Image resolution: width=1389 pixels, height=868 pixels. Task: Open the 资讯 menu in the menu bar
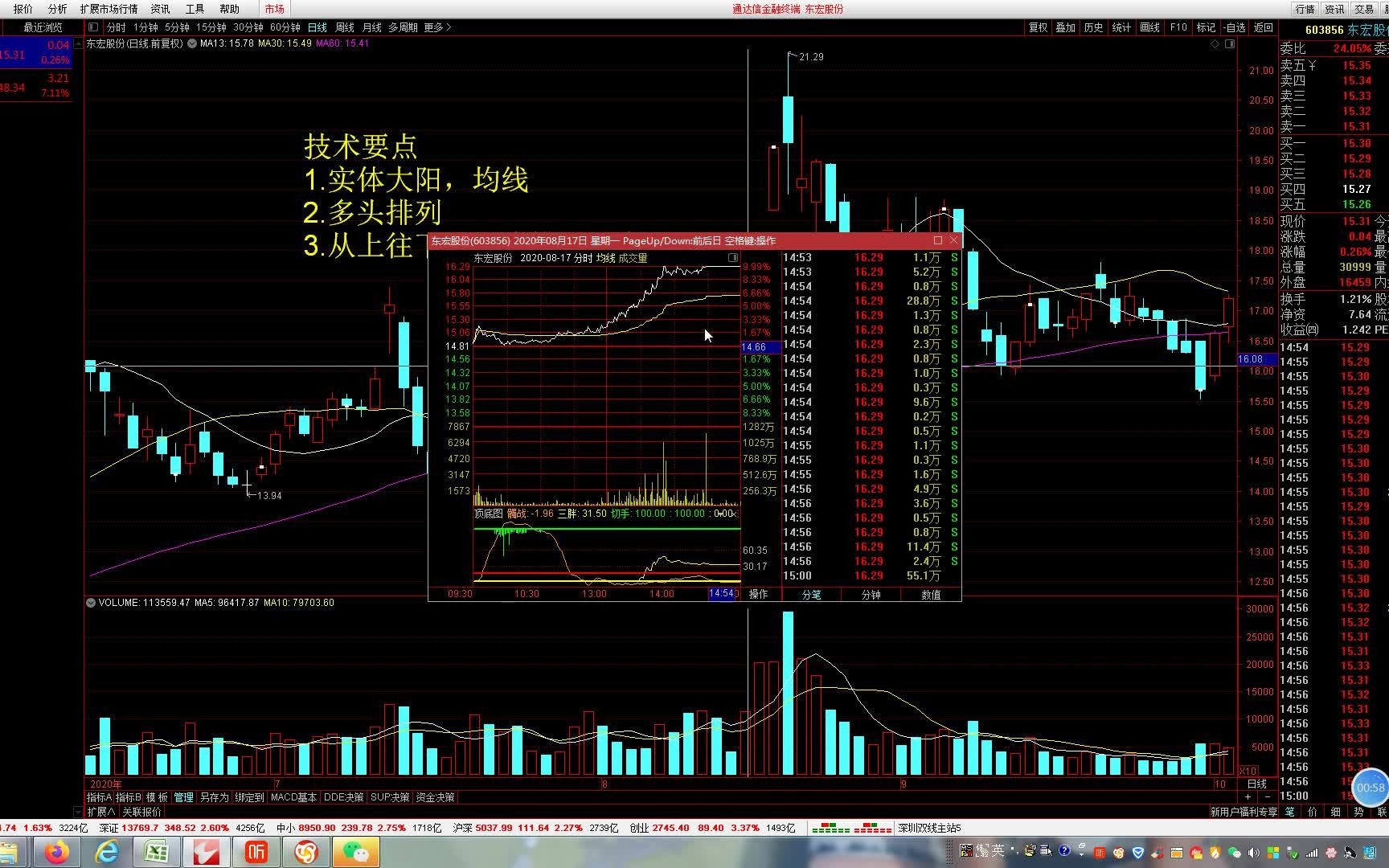[x=161, y=9]
